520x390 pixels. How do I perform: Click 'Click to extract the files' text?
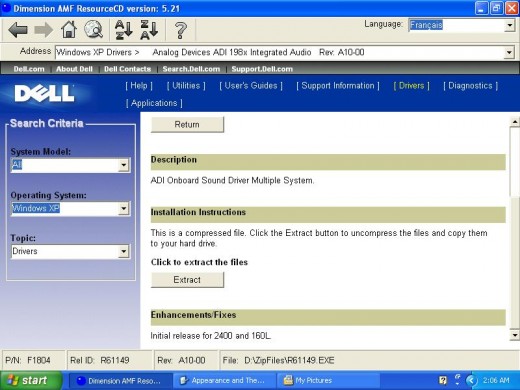click(199, 262)
